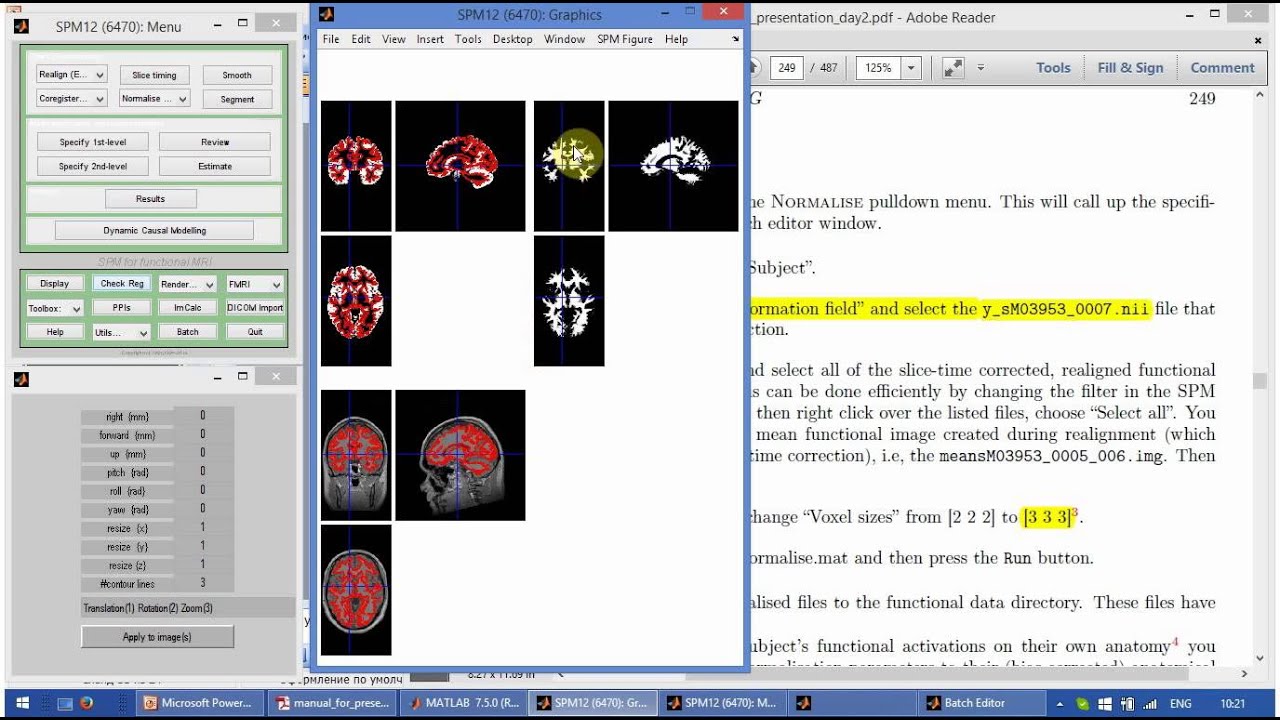1280x720 pixels.
Task: Close the Adobe Reader document with the small X
Action: (1258, 41)
